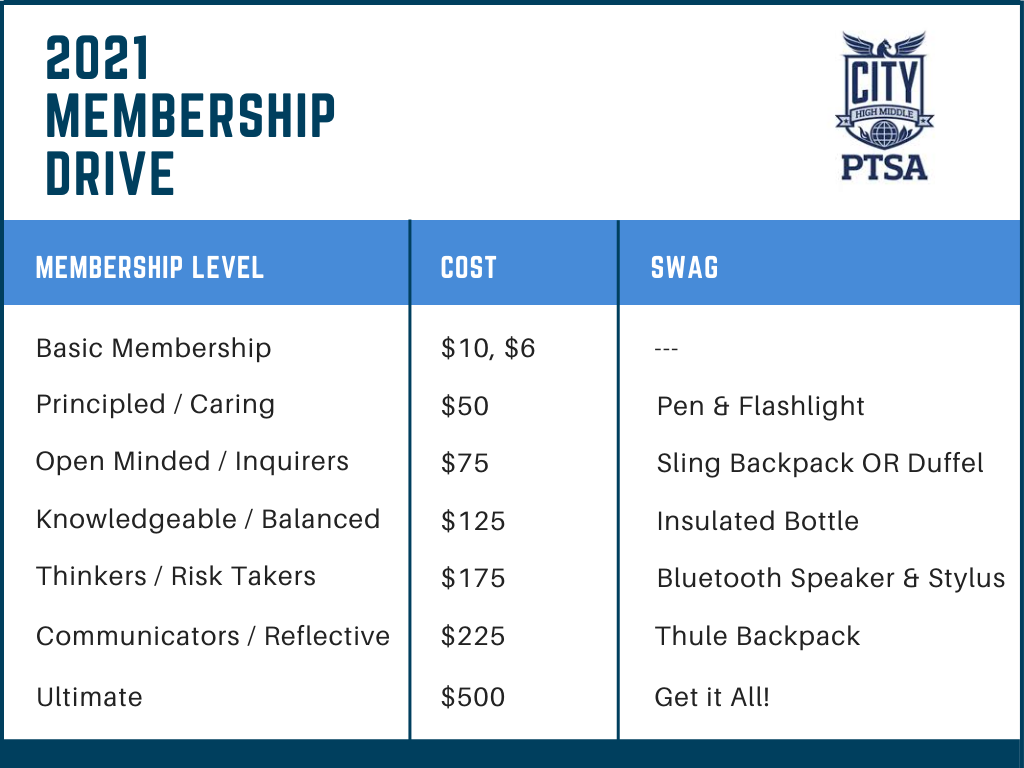Viewport: 1024px width, 768px height.
Task: Click the Pen & Flashlight swag text
Action: [761, 406]
